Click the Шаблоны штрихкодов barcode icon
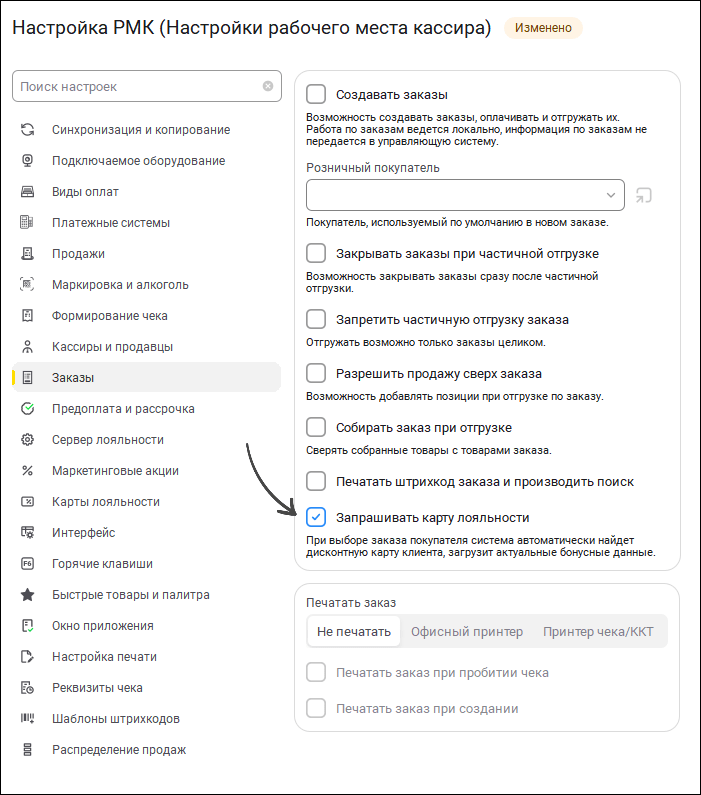Viewport: 701px width, 795px height. click(x=28, y=719)
